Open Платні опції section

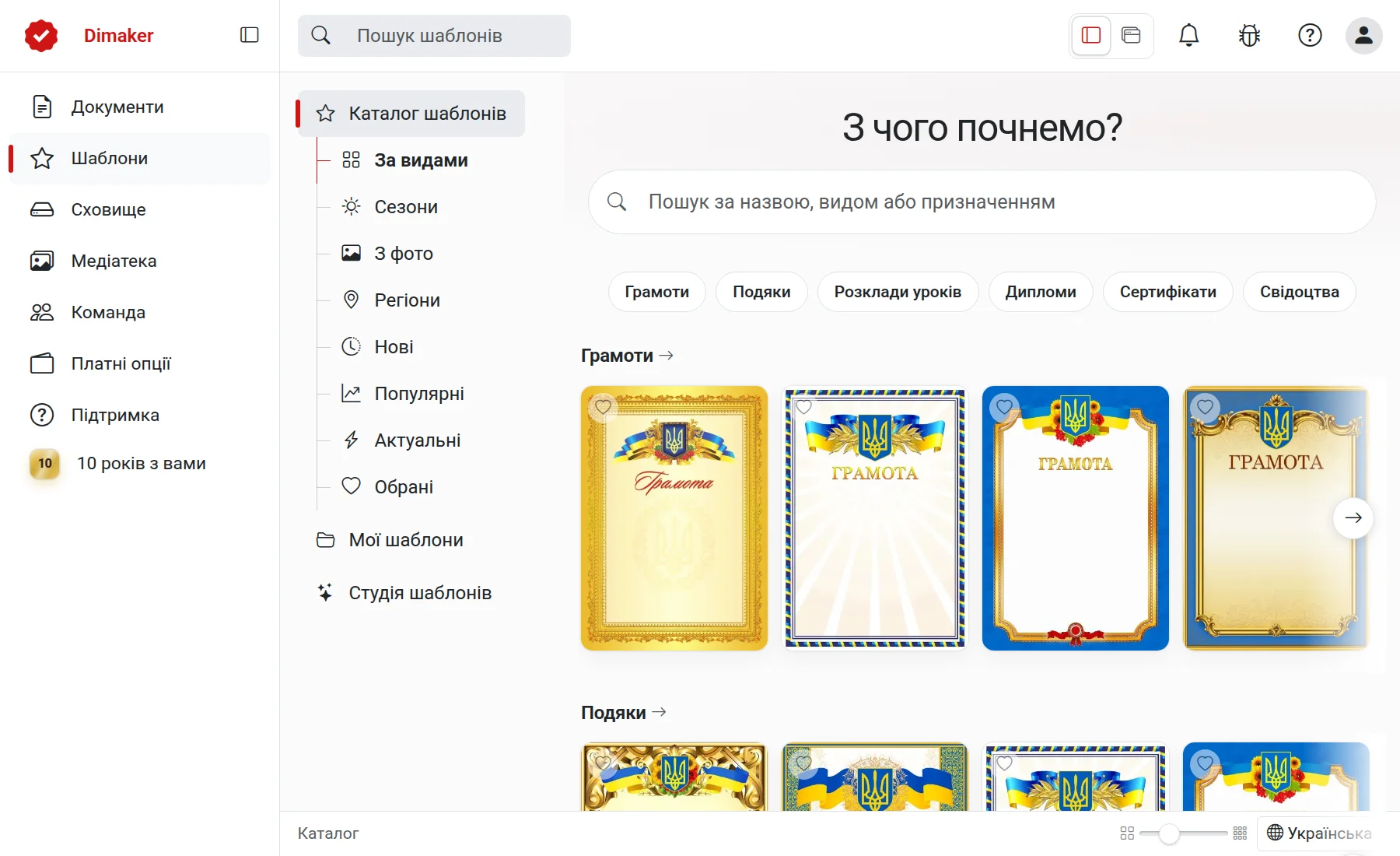139,363
